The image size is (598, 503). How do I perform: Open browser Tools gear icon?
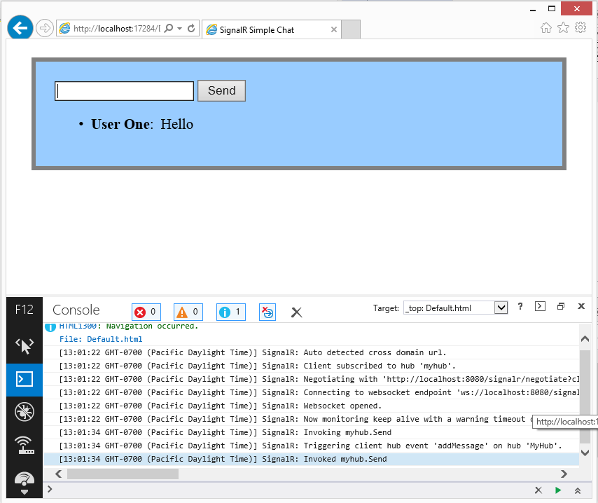click(x=580, y=27)
